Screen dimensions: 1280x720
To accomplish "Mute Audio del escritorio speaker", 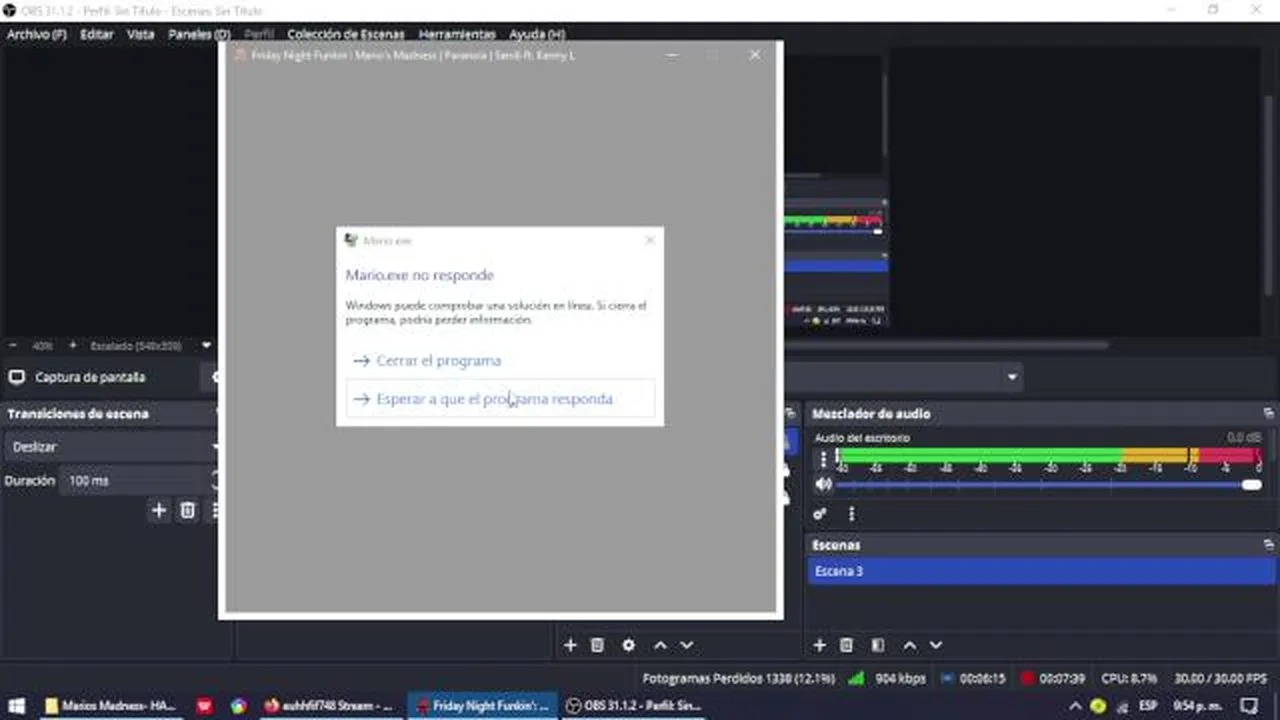I will (x=823, y=484).
